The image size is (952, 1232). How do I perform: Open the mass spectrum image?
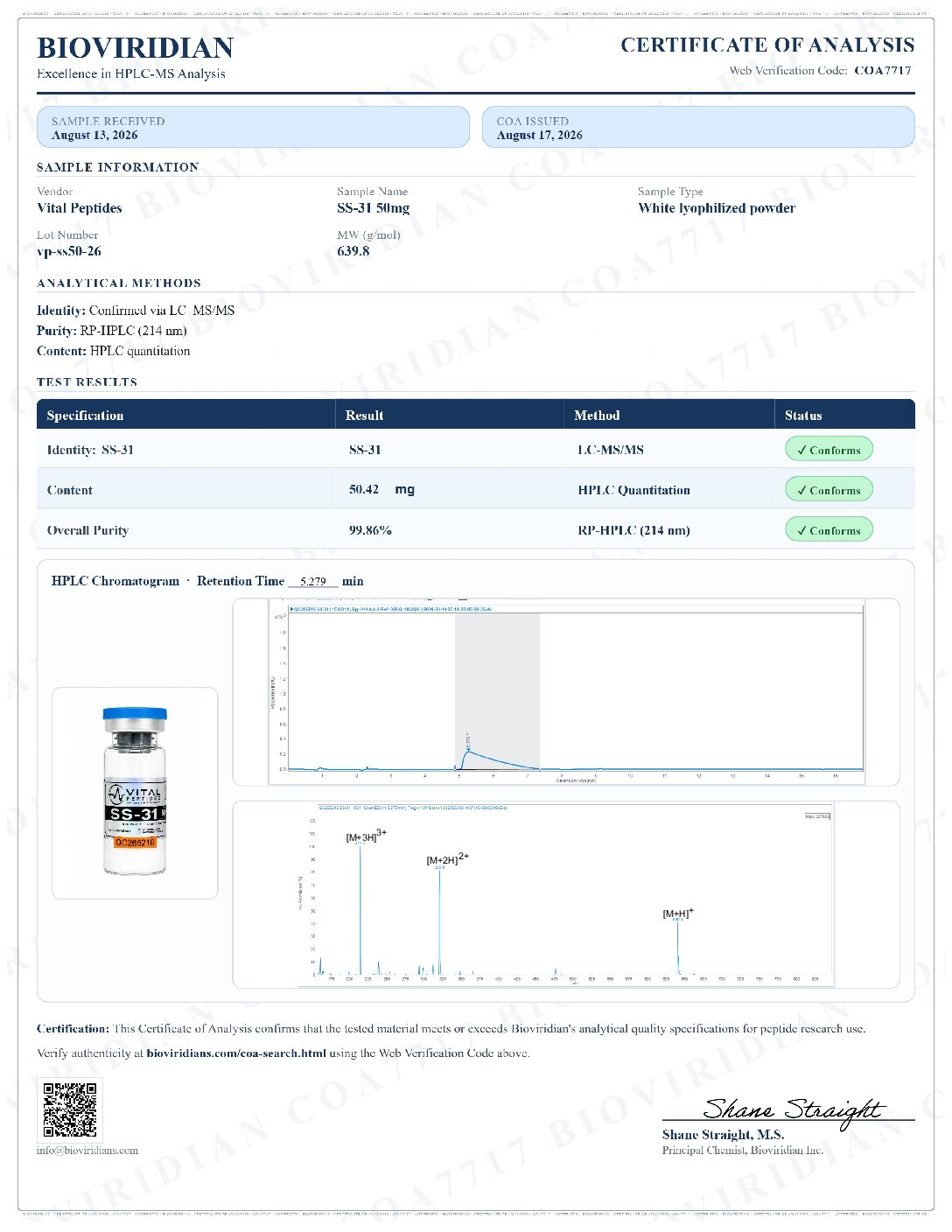566,893
